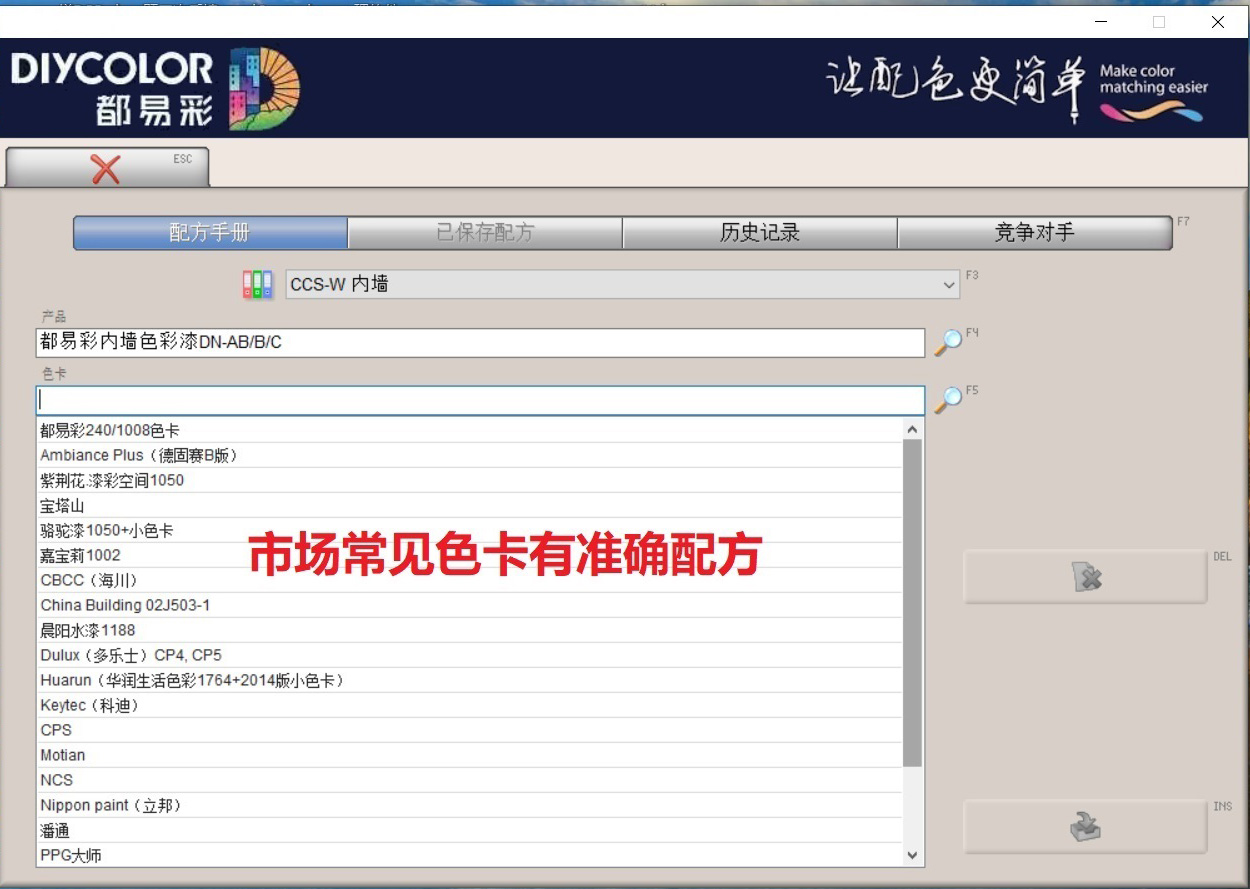Viewport: 1250px width, 889px height.
Task: Click the F5 magnifier to search color cards
Action: pyautogui.click(x=952, y=396)
